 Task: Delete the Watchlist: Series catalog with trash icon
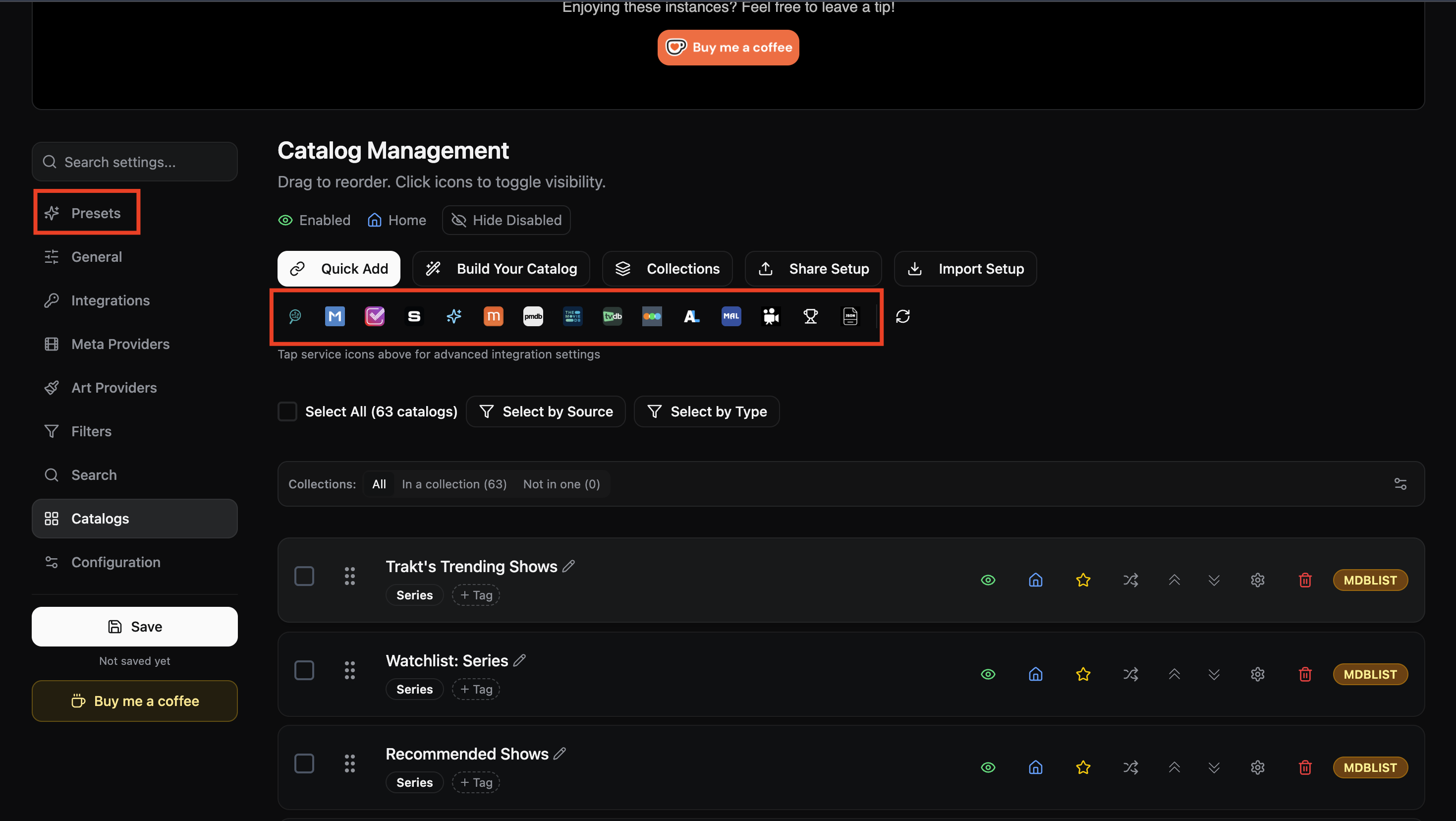pyautogui.click(x=1305, y=674)
